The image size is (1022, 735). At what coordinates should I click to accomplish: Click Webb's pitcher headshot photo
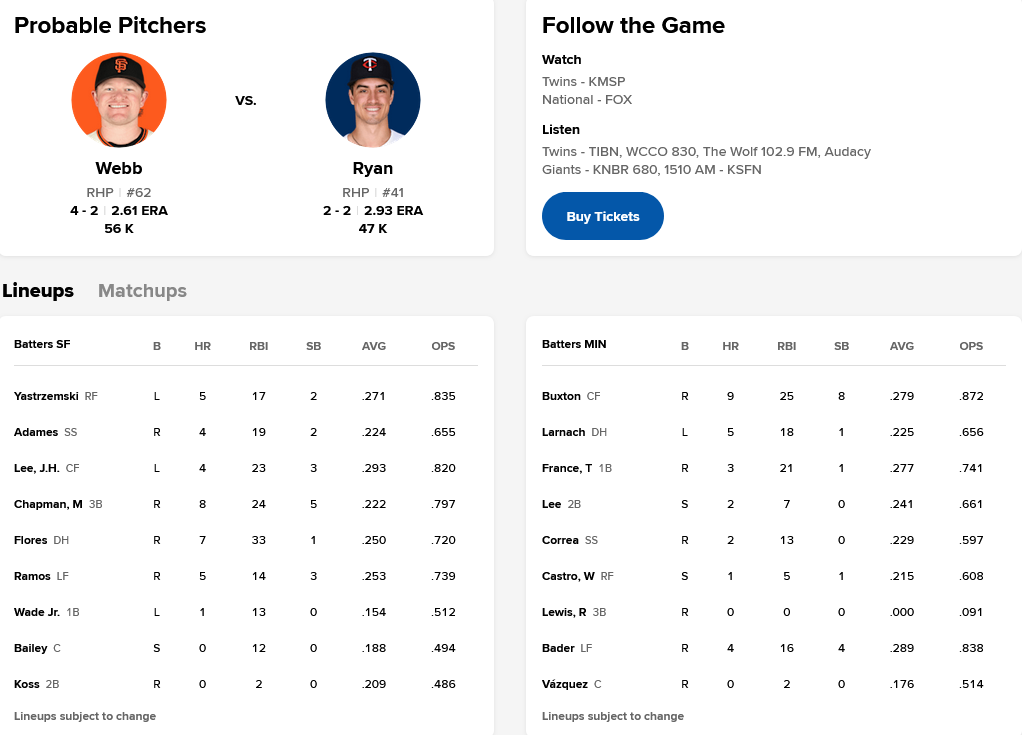119,100
